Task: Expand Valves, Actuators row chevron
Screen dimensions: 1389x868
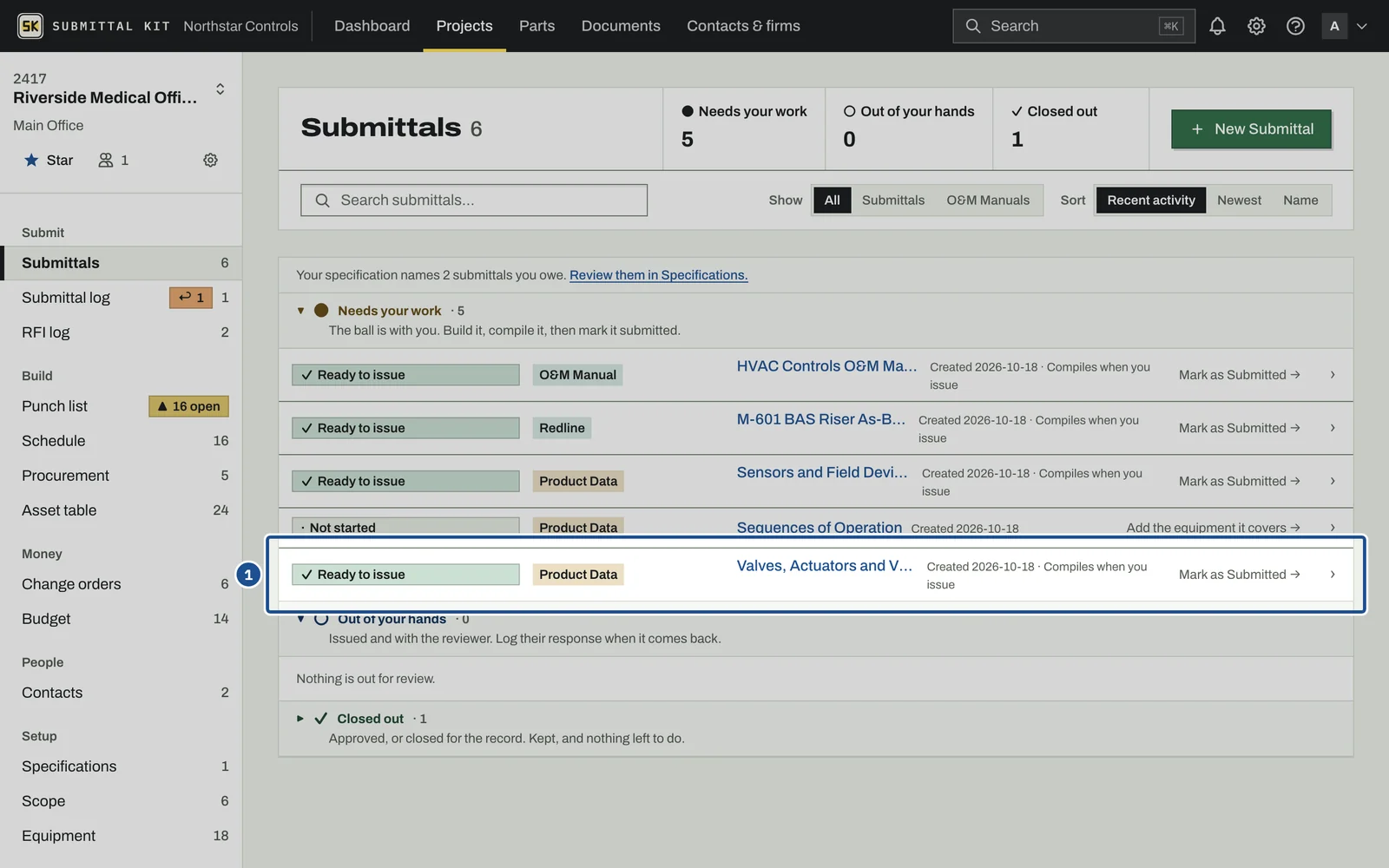Action: coord(1333,575)
